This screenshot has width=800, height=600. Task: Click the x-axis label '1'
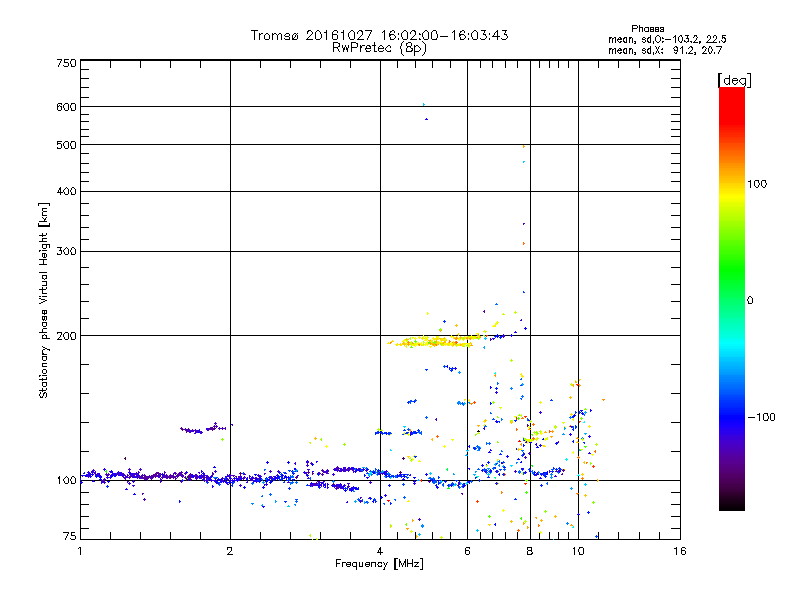tap(80, 551)
